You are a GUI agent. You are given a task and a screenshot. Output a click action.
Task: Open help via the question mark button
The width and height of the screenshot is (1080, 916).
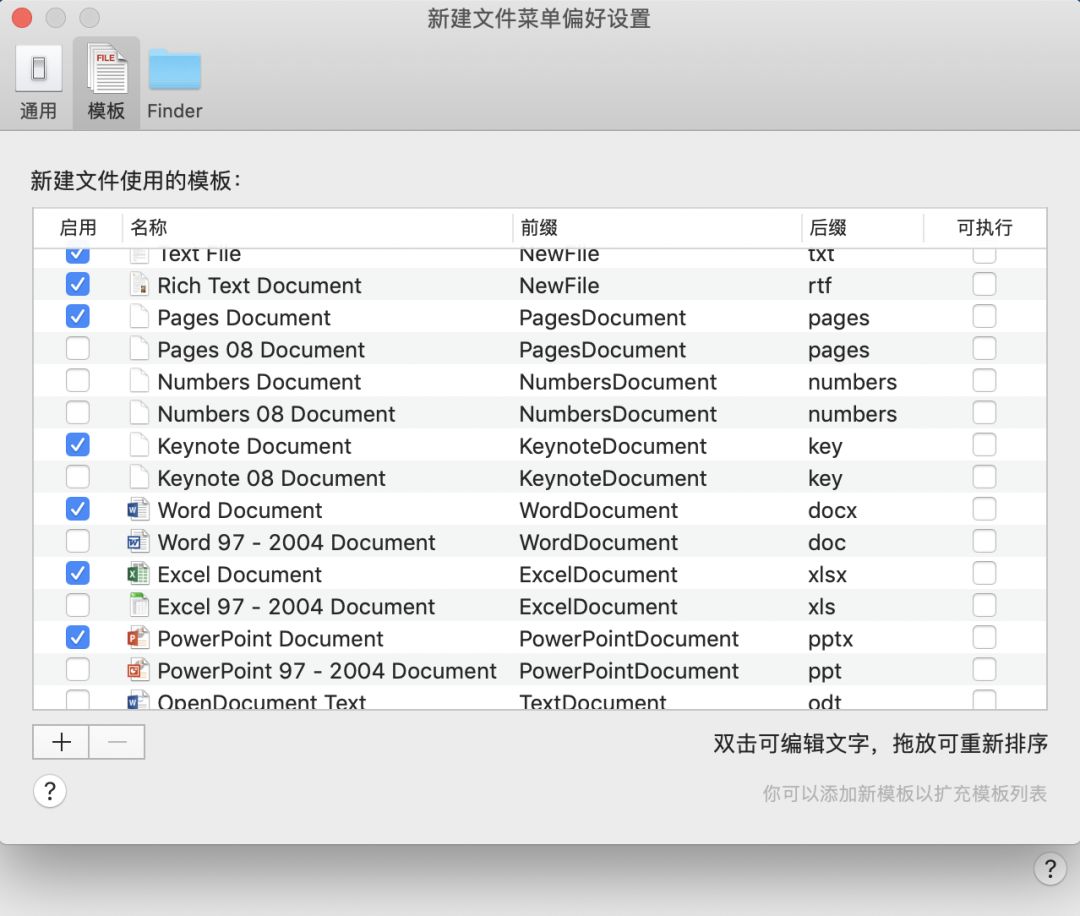[x=50, y=791]
